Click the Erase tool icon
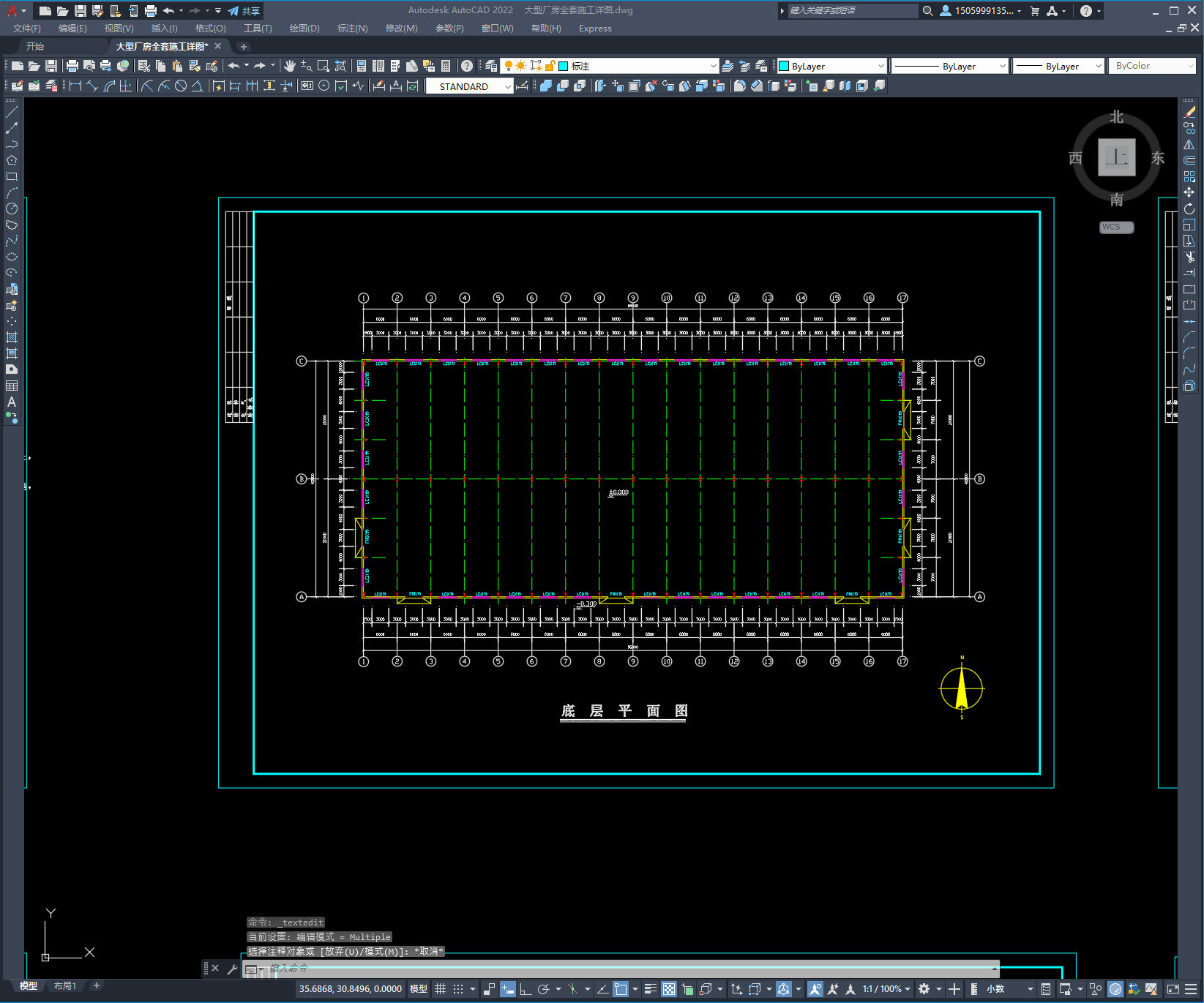 [x=1189, y=112]
